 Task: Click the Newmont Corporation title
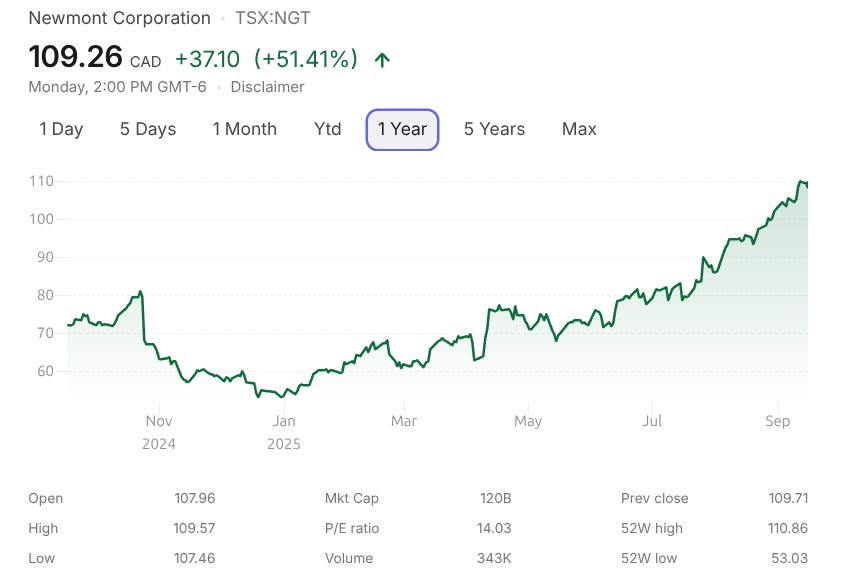click(x=120, y=18)
